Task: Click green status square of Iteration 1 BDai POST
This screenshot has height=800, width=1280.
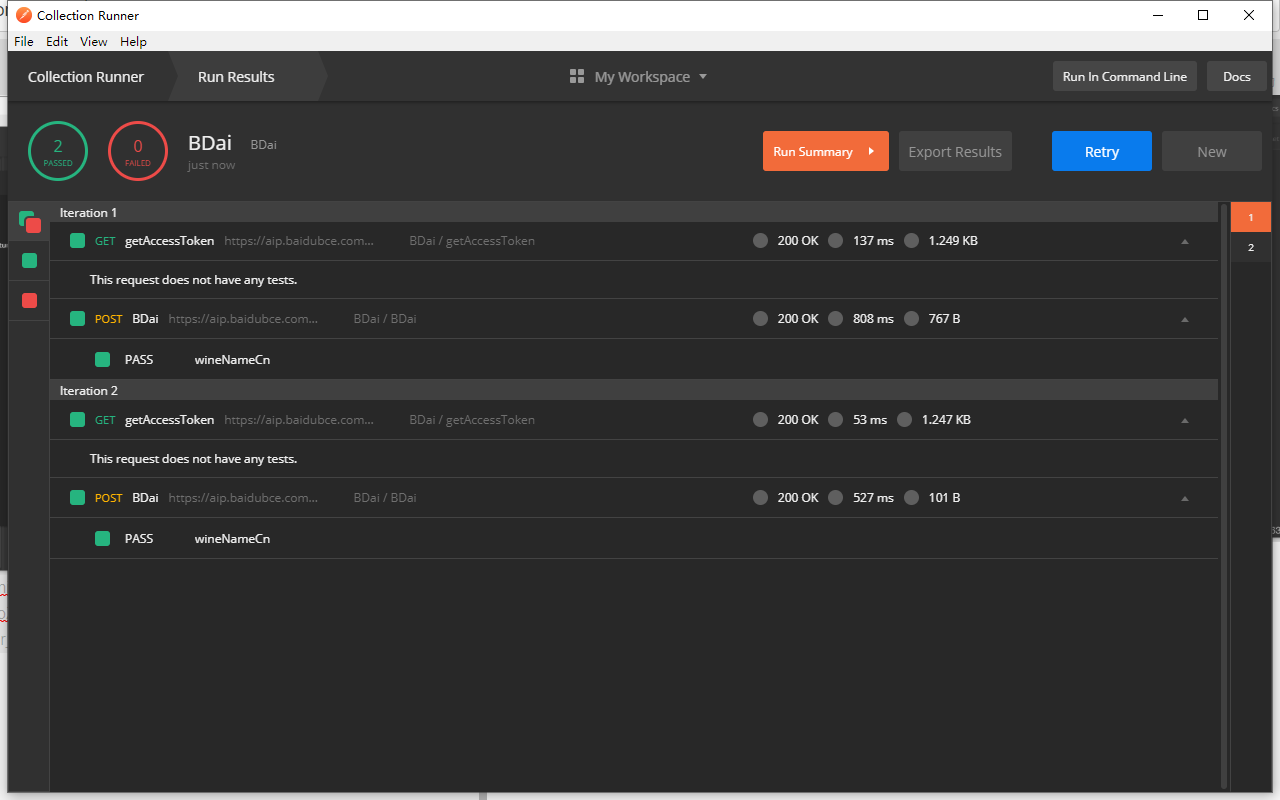Action: (x=77, y=319)
